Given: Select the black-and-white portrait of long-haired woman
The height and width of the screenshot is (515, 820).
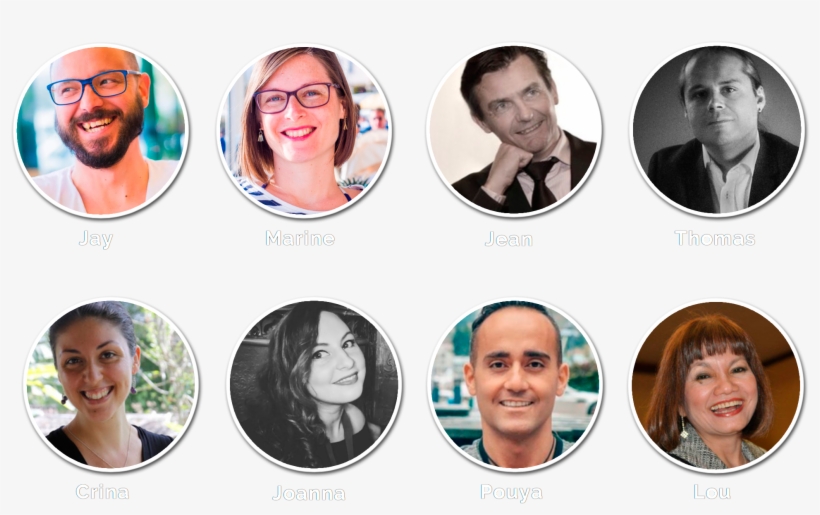Looking at the screenshot, I should click(x=314, y=385).
